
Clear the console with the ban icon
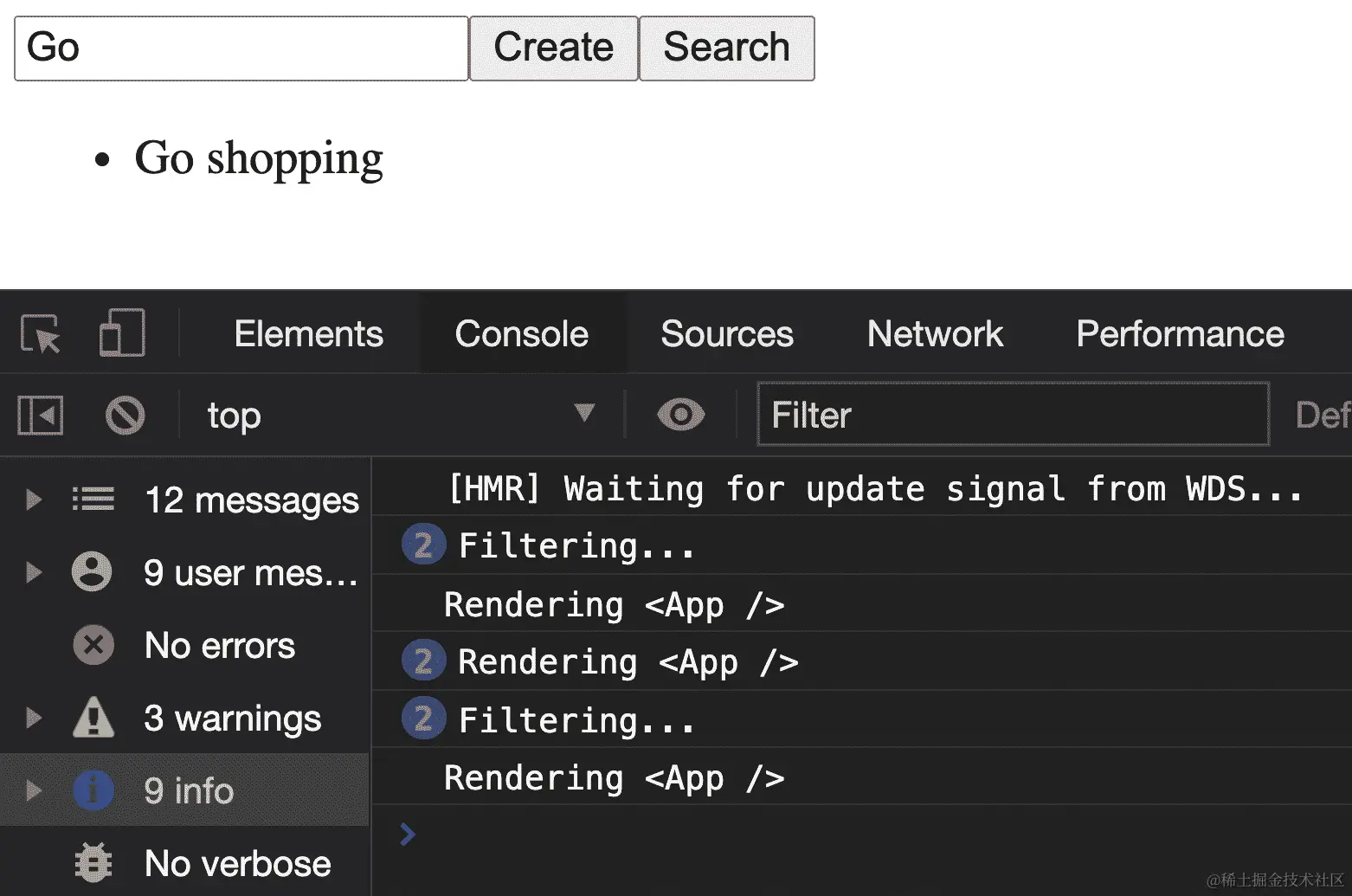[126, 416]
